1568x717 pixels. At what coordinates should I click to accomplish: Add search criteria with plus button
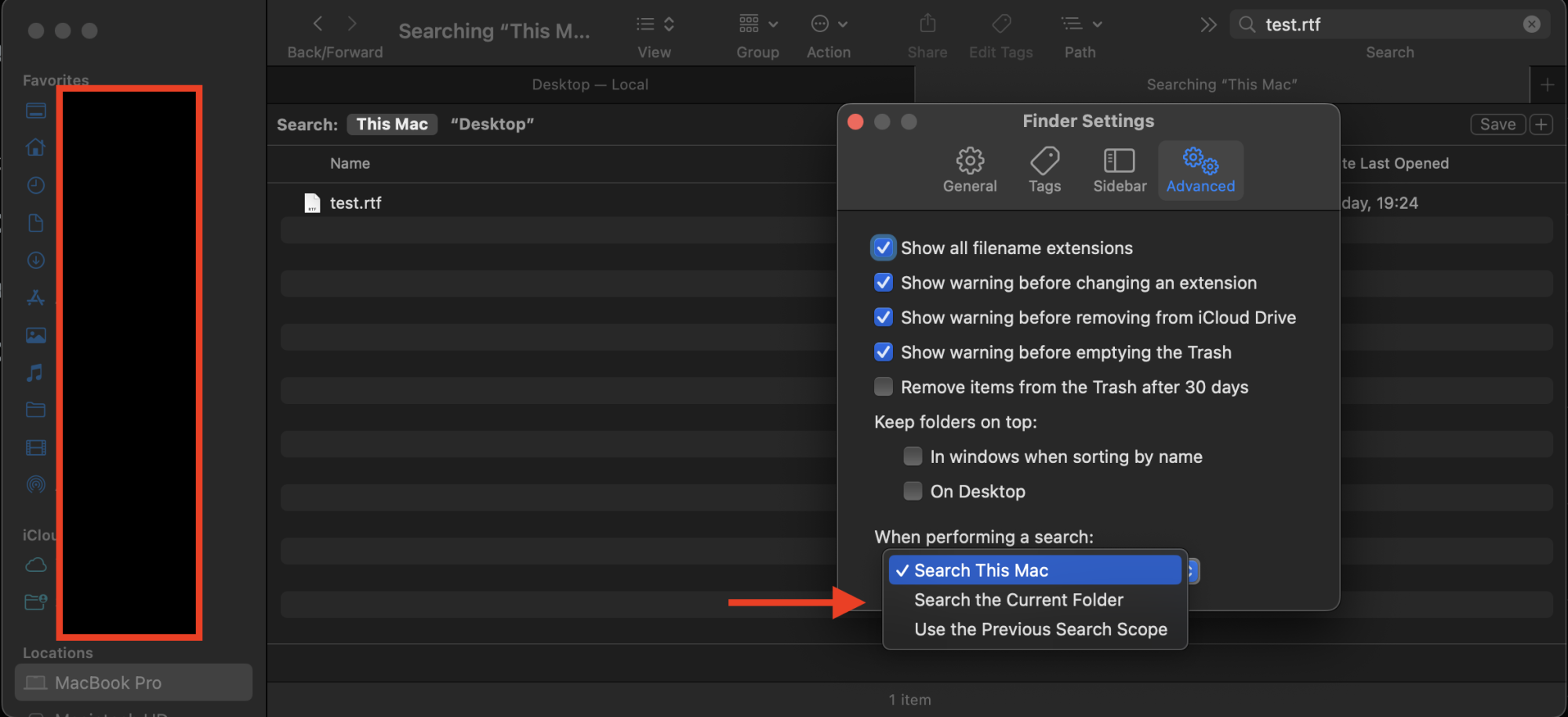tap(1541, 124)
